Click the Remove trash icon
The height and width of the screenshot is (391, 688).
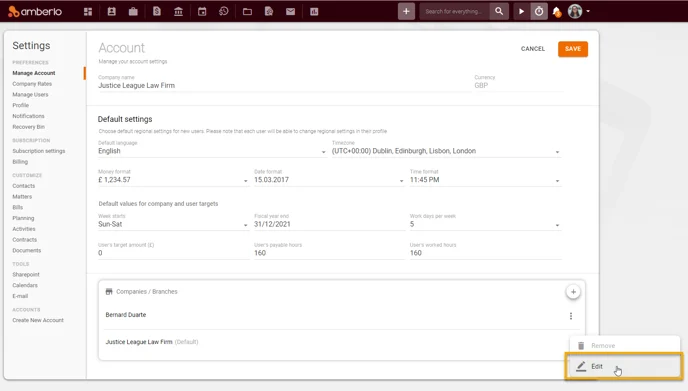581,346
